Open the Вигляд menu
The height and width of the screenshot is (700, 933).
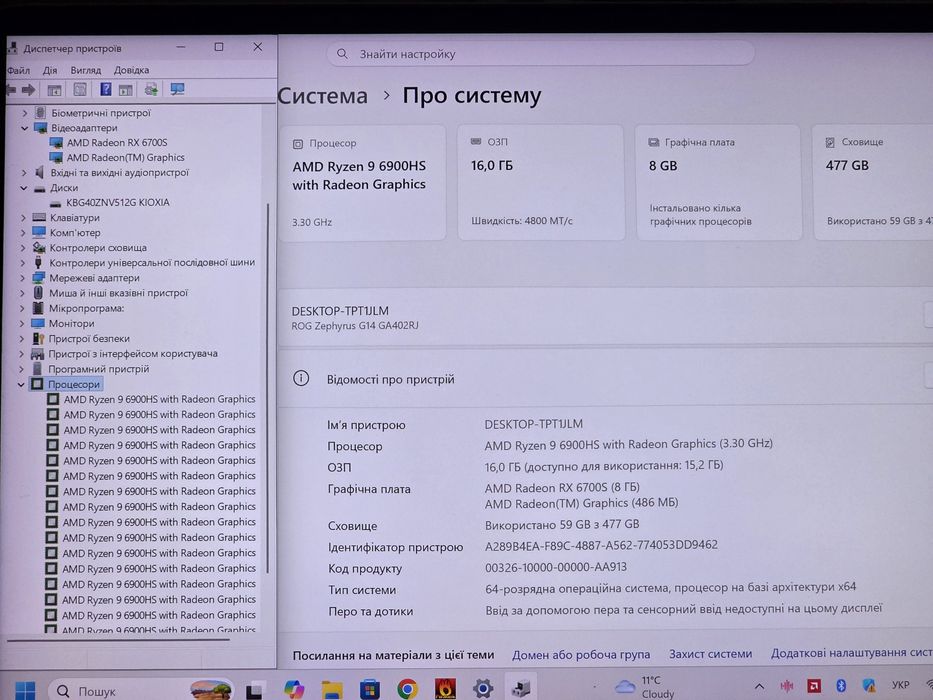[x=86, y=70]
